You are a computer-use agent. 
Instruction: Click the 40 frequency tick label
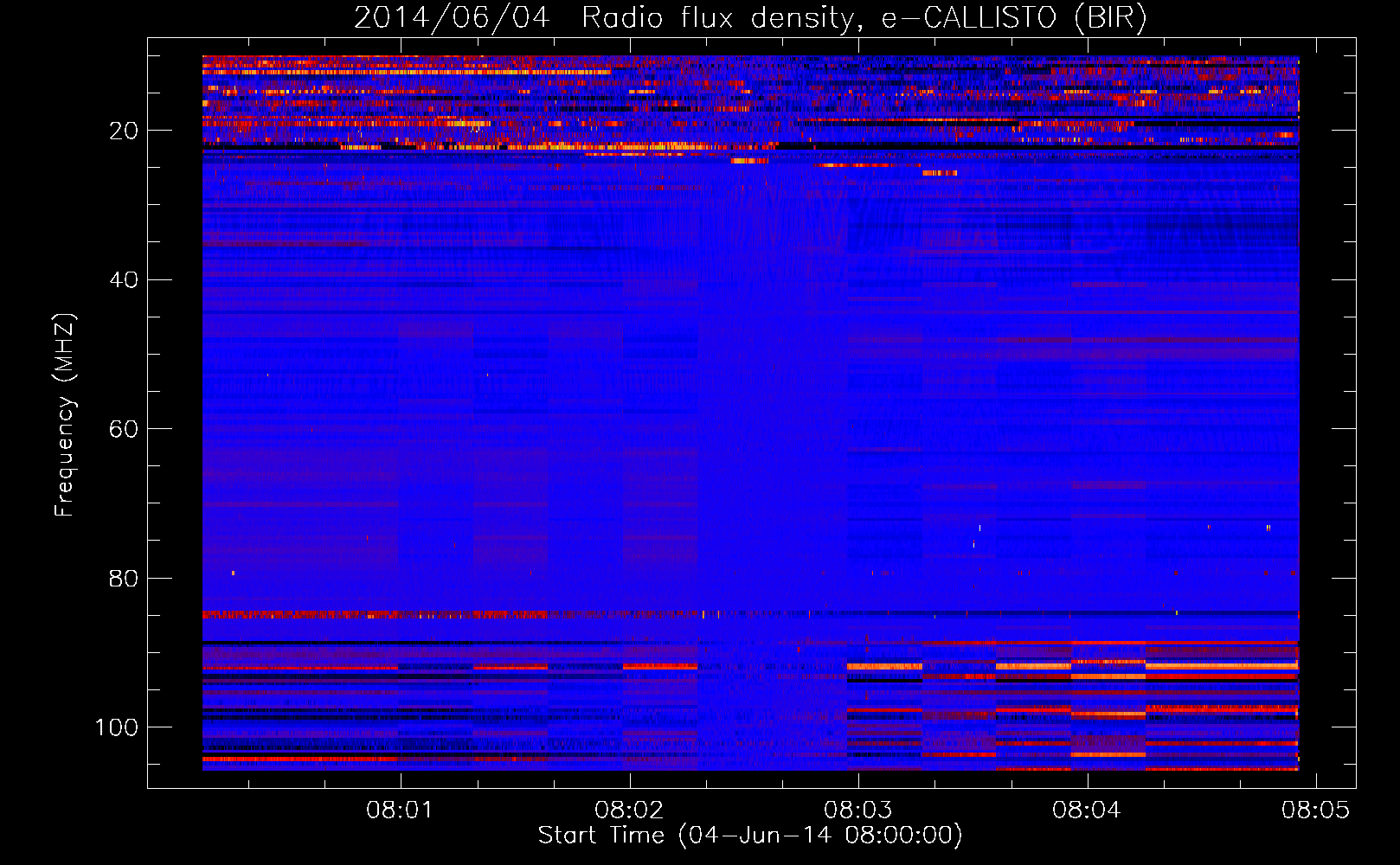(x=124, y=280)
